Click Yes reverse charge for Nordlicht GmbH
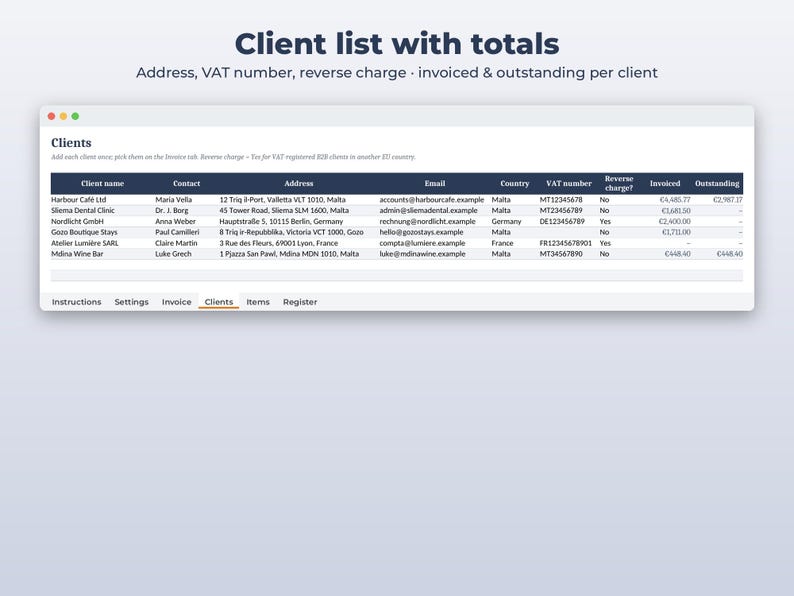The width and height of the screenshot is (794, 596). coord(605,221)
